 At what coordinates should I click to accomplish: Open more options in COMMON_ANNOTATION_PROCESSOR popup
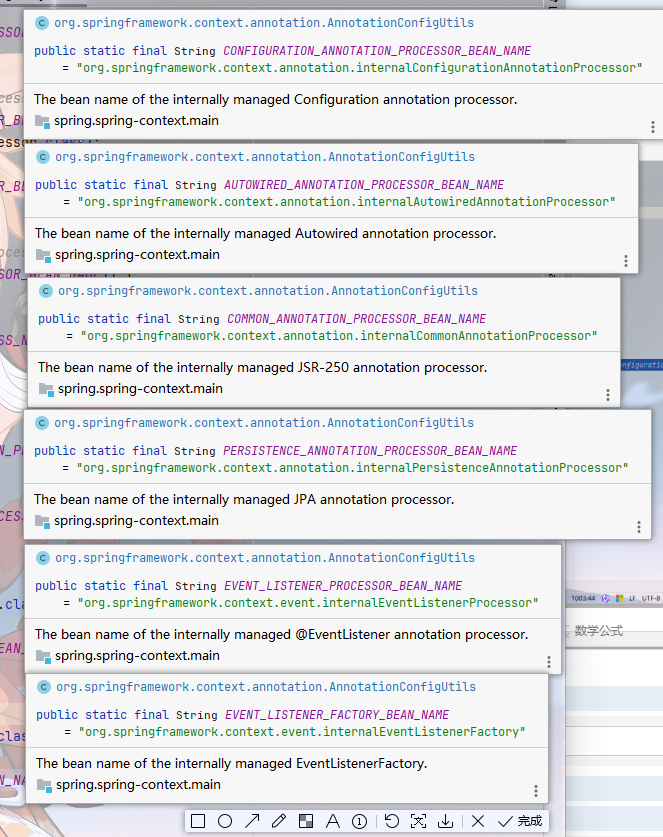click(x=607, y=394)
